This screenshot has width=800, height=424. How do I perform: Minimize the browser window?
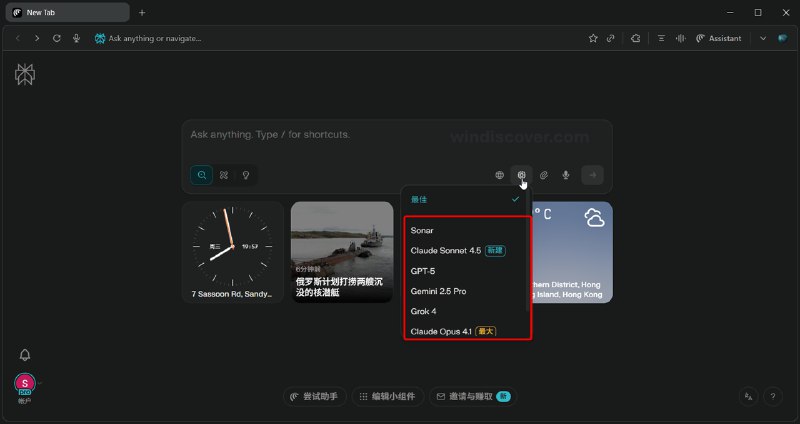click(730, 13)
